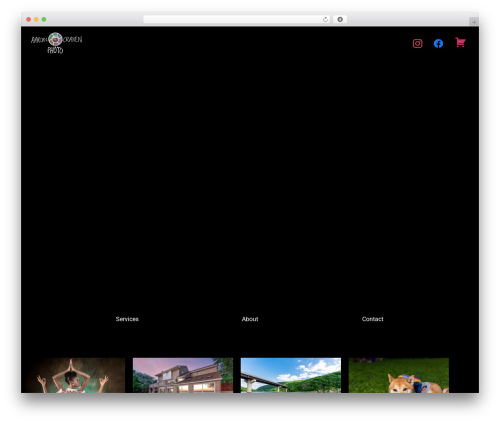Open the Contact page link

pos(372,319)
